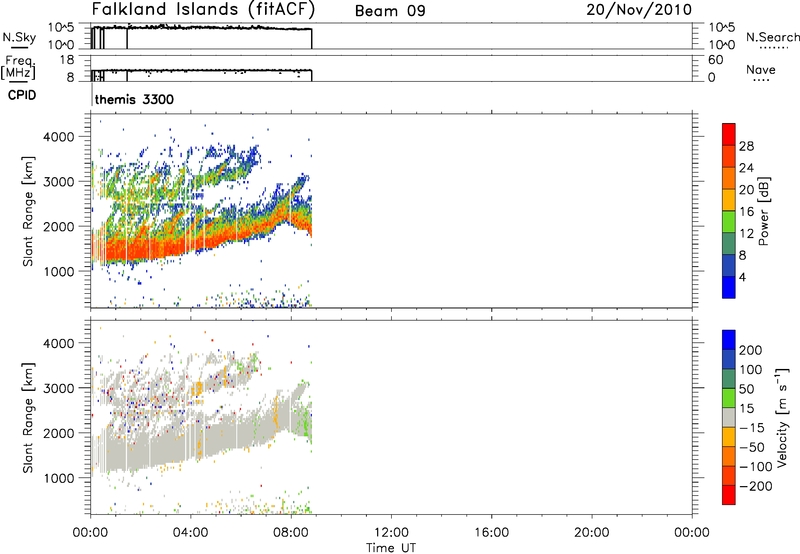800x554 pixels.
Task: Click the 'N.Search' legend label
Action: click(x=773, y=37)
